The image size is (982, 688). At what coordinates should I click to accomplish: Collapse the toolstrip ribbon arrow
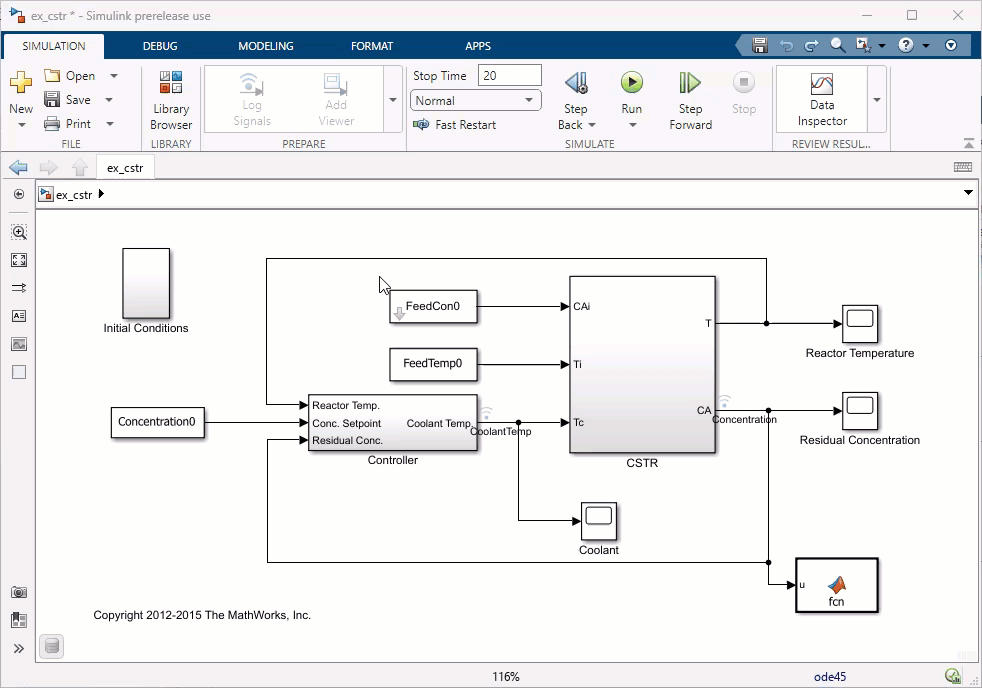point(968,143)
